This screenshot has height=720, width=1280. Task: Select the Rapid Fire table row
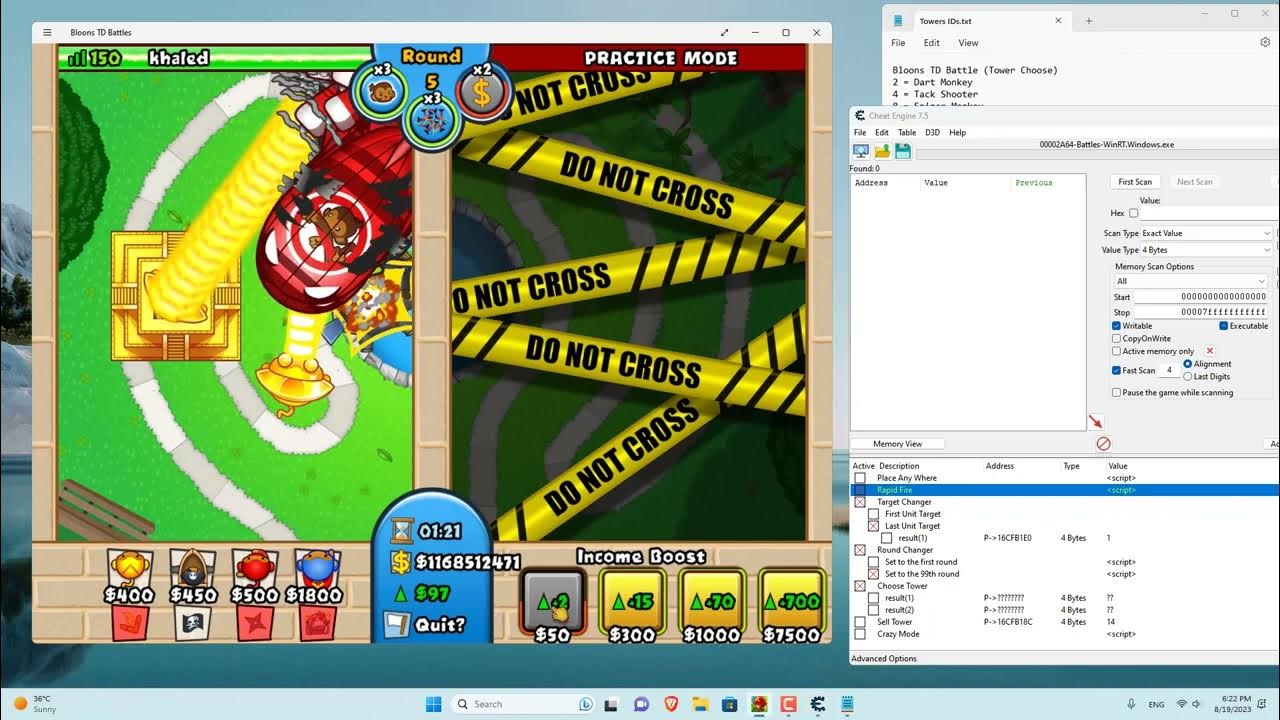[1065, 490]
